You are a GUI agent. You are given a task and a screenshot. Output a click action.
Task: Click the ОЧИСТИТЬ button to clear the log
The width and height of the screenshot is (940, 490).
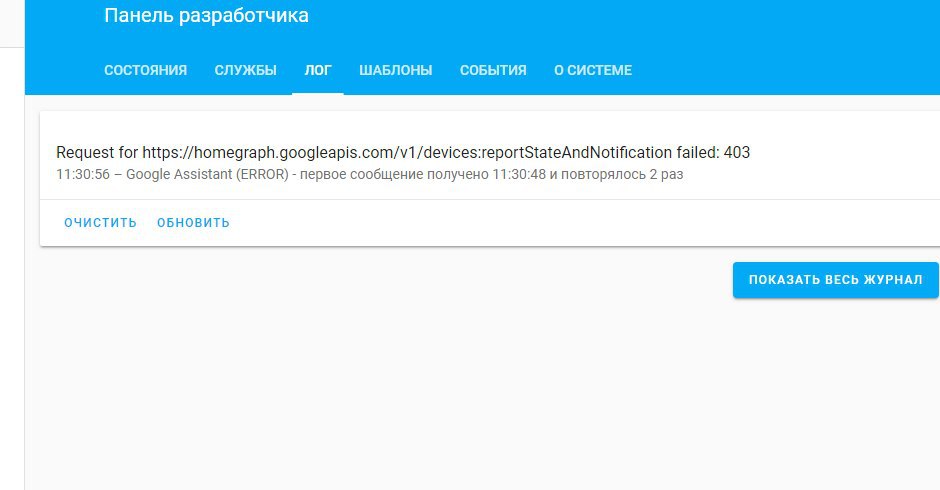click(101, 223)
